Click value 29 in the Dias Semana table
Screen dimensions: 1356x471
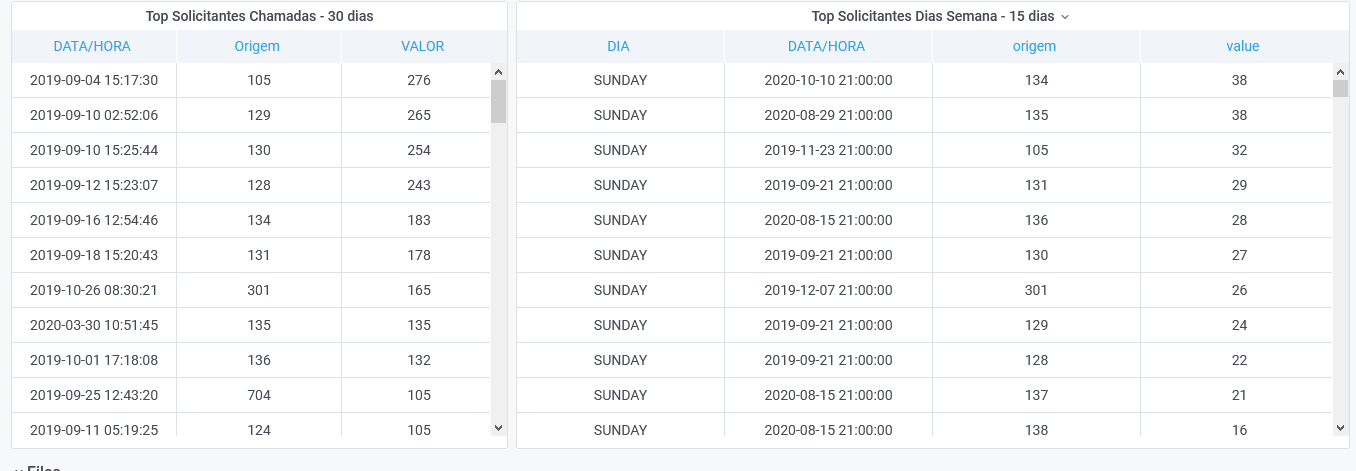coord(1239,185)
